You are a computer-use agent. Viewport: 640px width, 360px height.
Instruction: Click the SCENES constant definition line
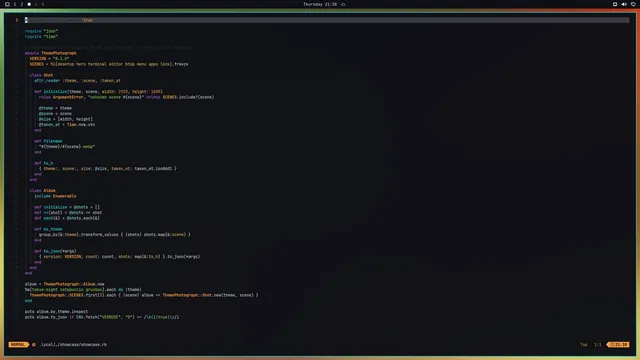[109, 64]
